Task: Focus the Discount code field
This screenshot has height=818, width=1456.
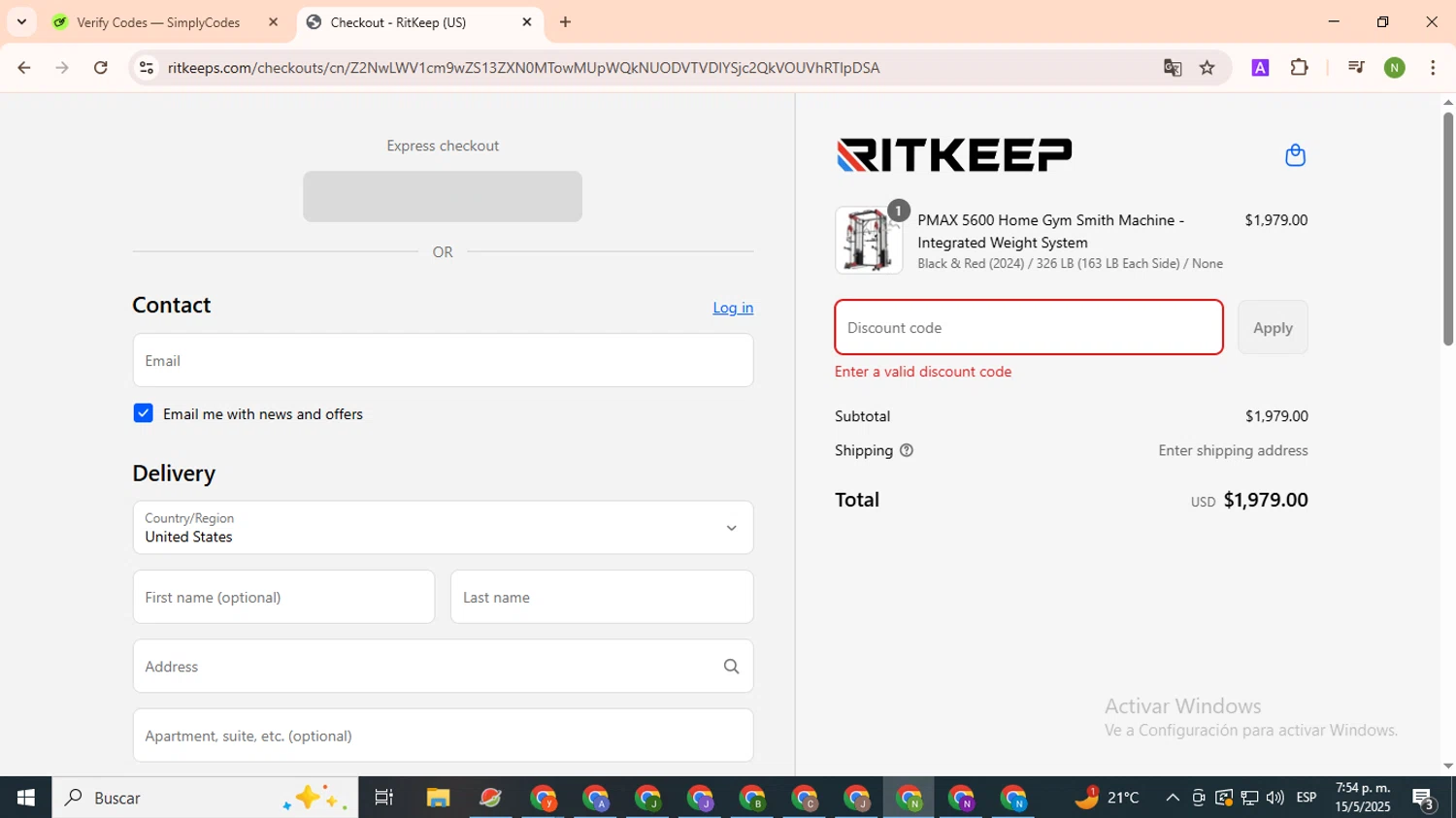Action: [1029, 328]
